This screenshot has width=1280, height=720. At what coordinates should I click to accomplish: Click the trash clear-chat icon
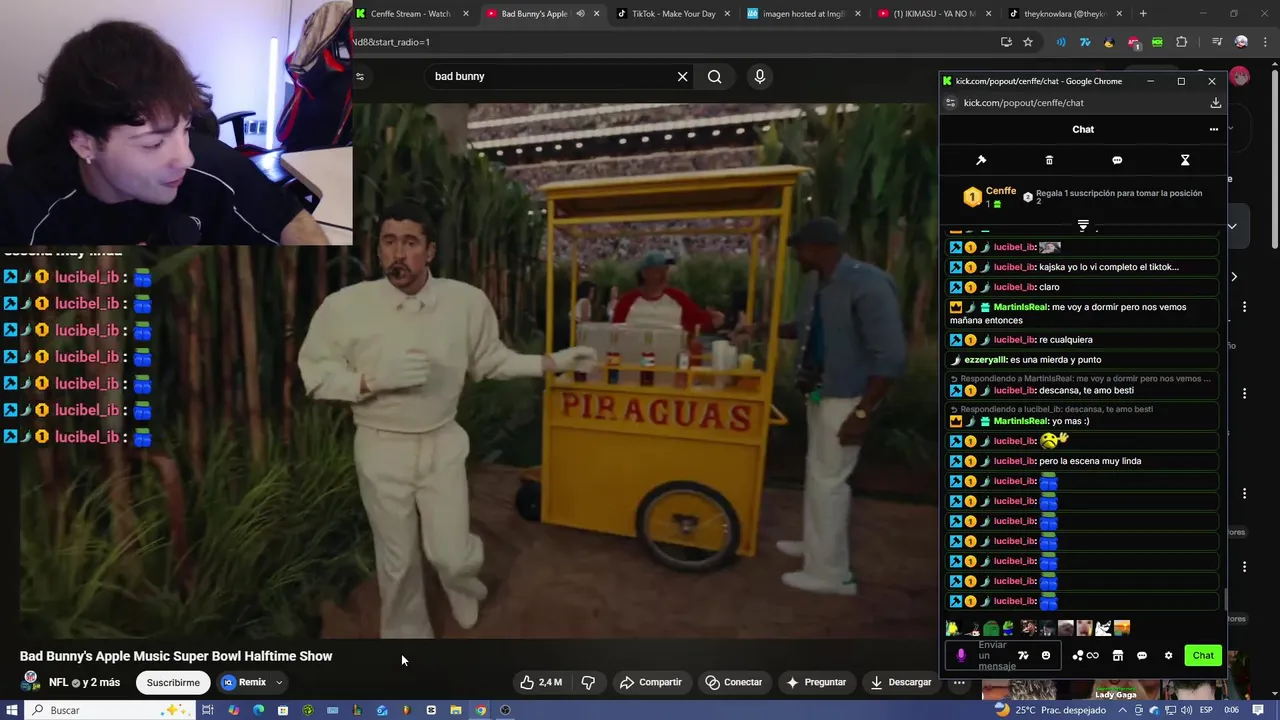[1049, 160]
